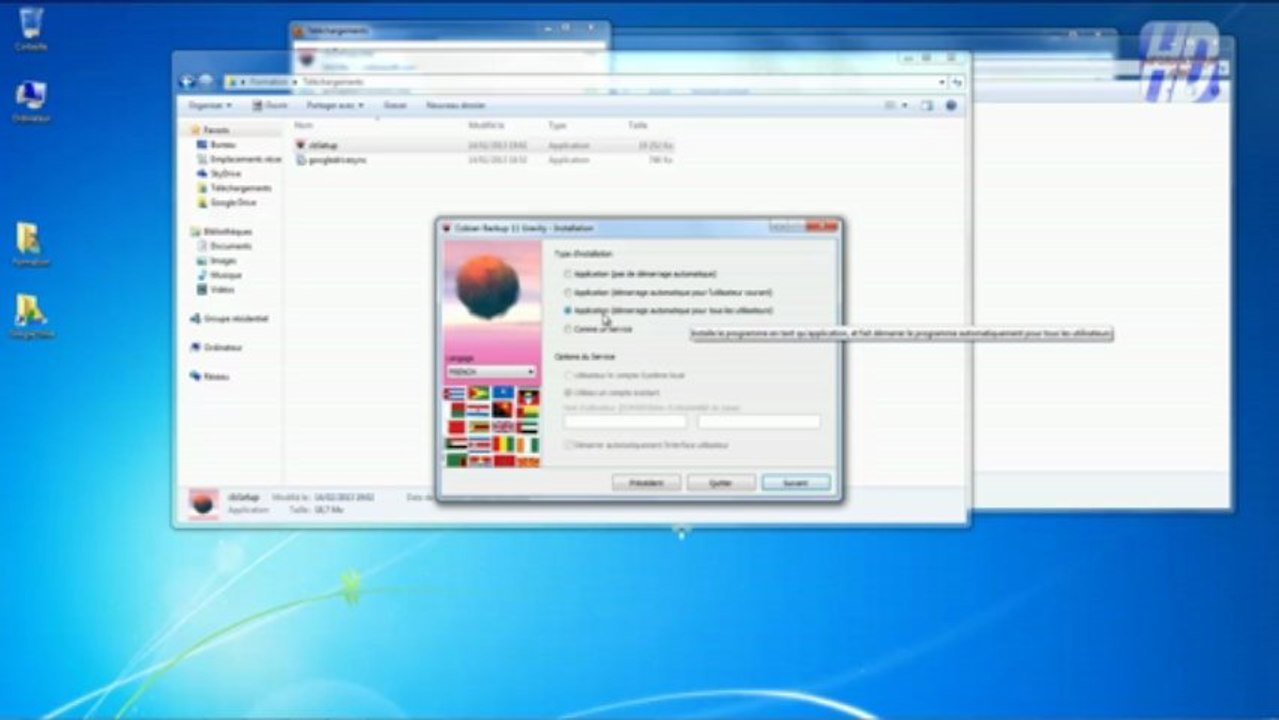Open Téléchargements in the Favoris sidebar
Image resolution: width=1279 pixels, height=720 pixels.
(x=234, y=188)
